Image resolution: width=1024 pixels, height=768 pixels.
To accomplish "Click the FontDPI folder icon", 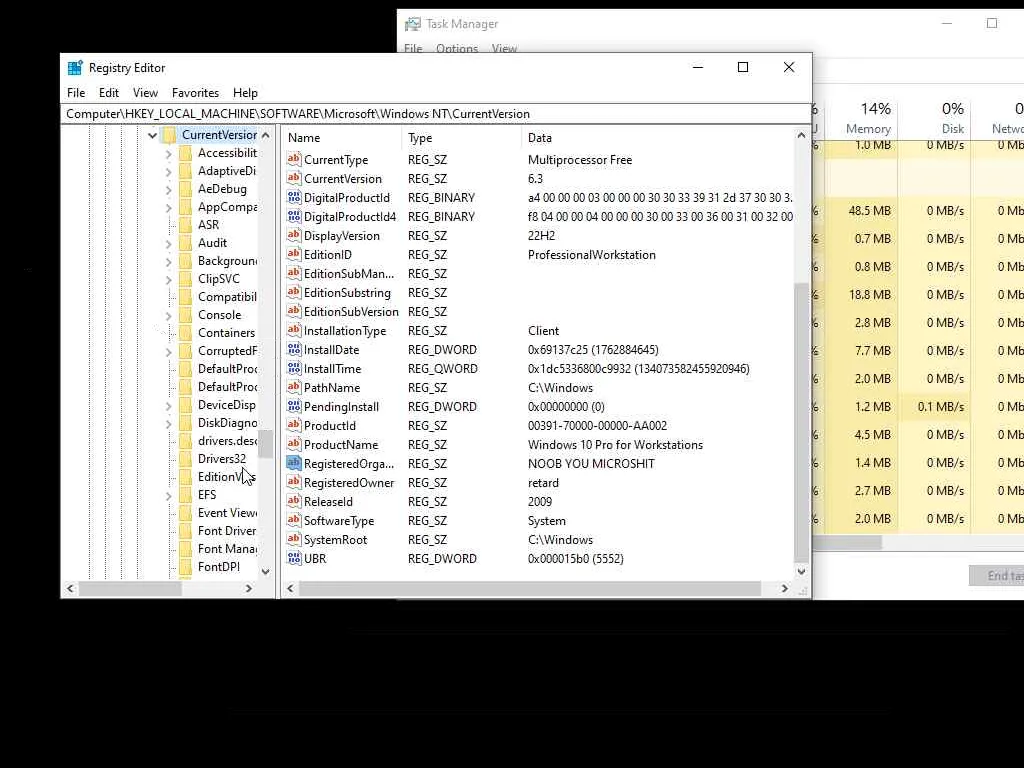I will (x=185, y=567).
